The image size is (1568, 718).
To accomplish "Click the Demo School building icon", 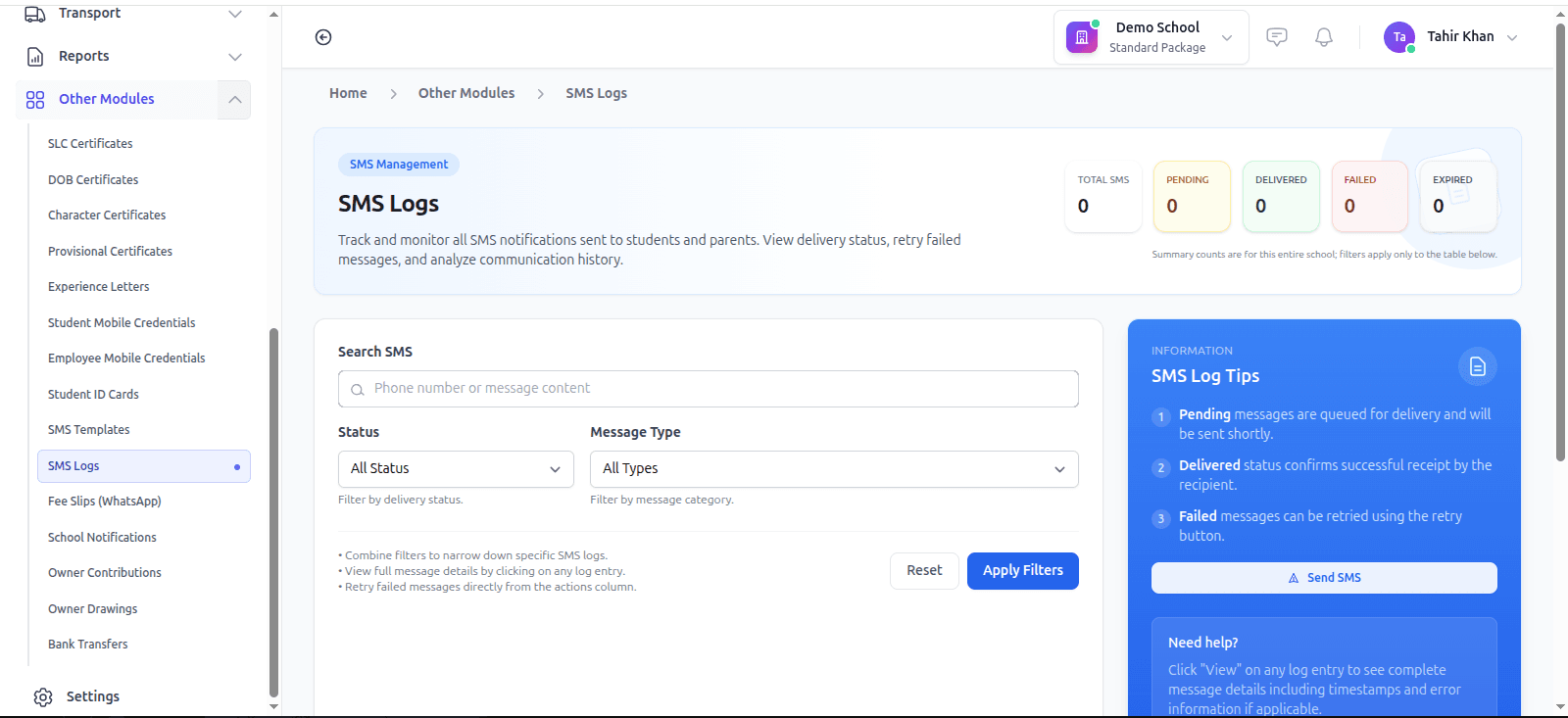I will click(1082, 37).
